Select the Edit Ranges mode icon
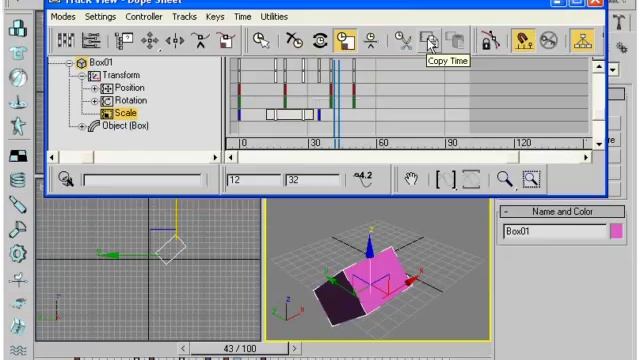Viewport: 640px width, 360px height. [x=91, y=40]
